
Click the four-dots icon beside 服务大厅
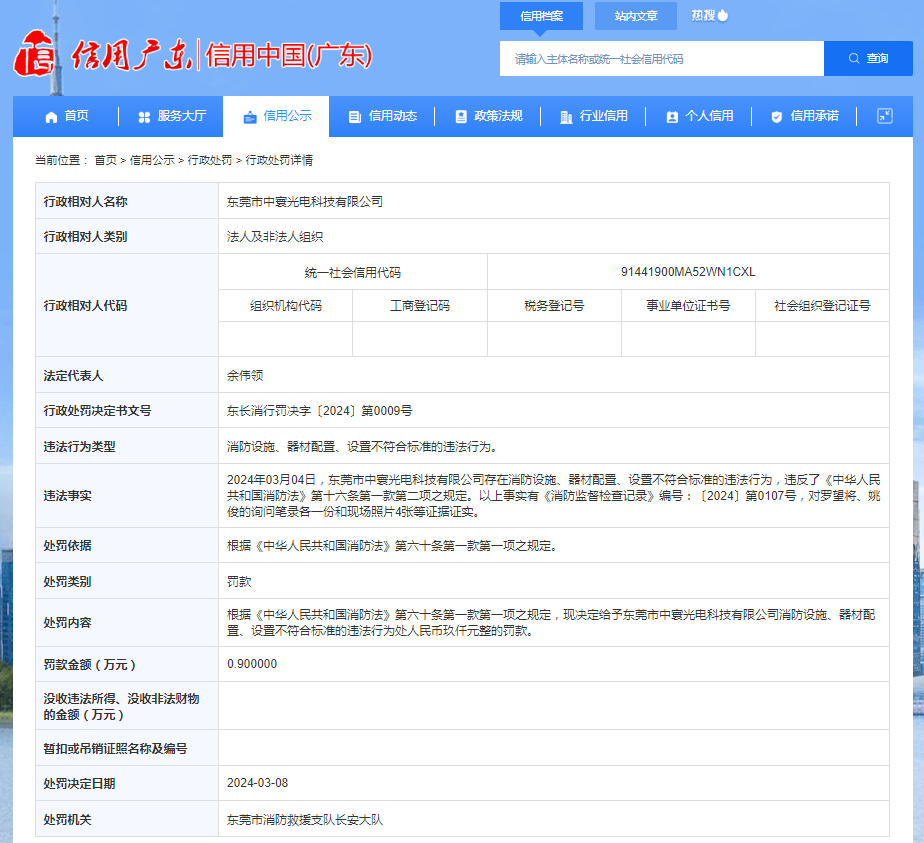point(144,117)
